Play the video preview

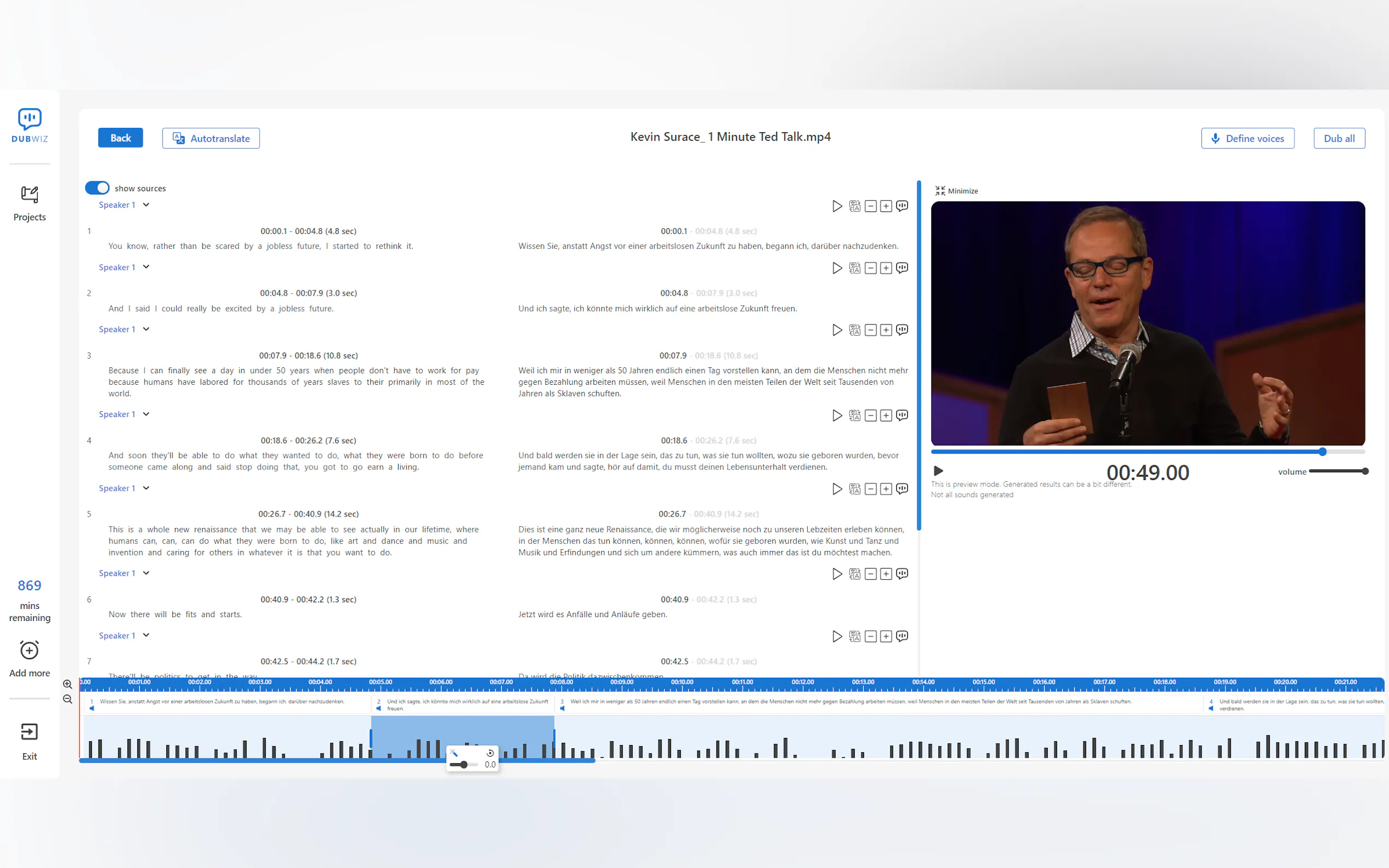(x=938, y=471)
